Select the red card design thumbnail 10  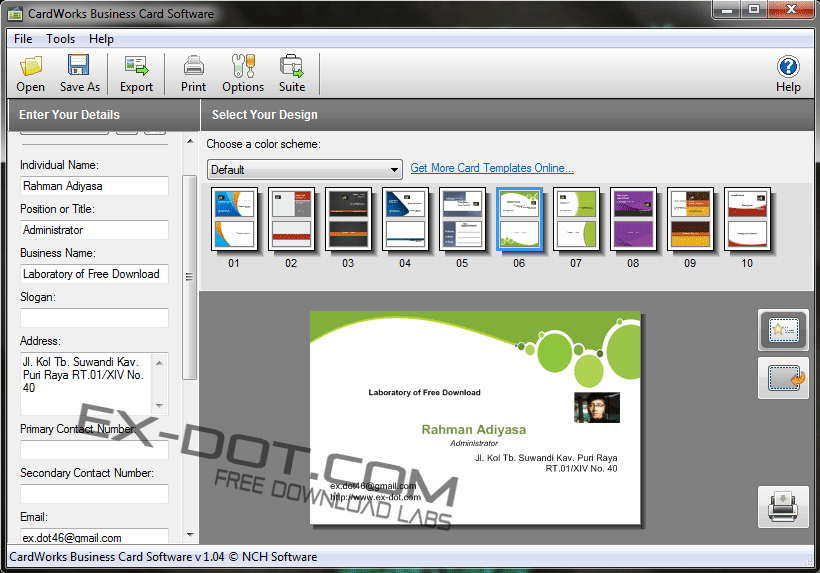pyautogui.click(x=747, y=219)
